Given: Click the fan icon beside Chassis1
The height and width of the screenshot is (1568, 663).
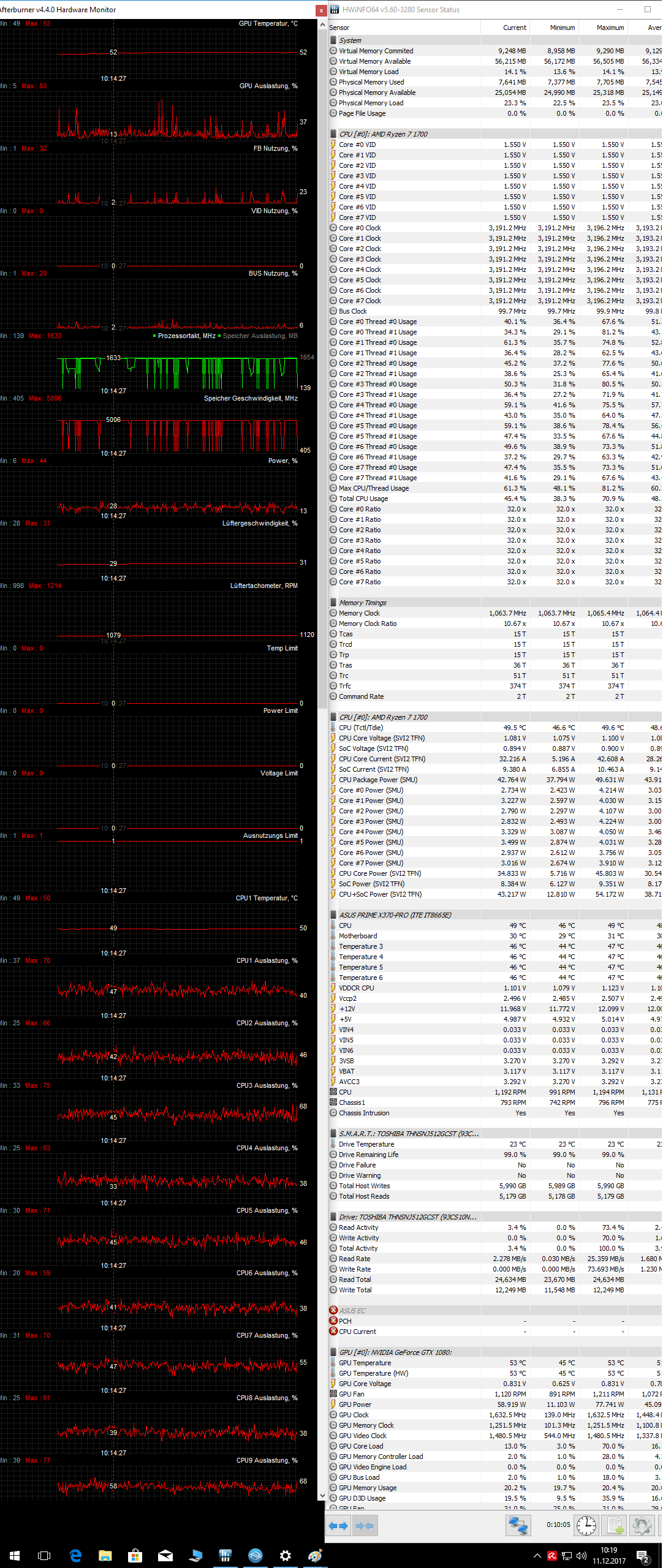Looking at the screenshot, I should [333, 1102].
